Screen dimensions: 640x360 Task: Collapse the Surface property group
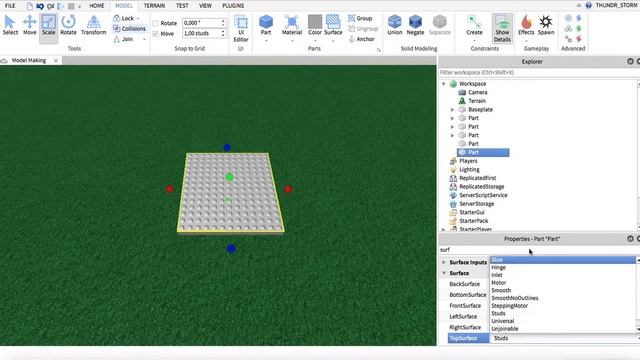444,273
